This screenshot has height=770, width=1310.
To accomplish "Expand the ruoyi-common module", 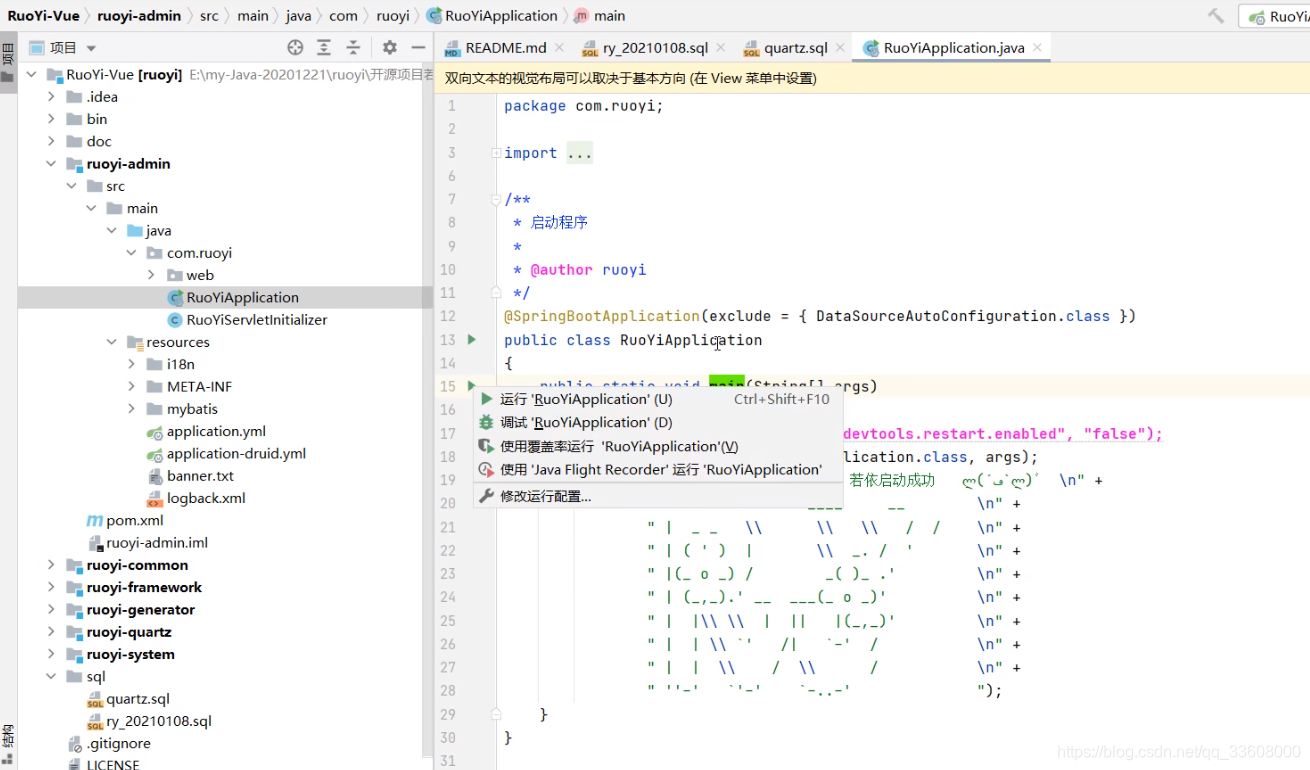I will tap(51, 565).
